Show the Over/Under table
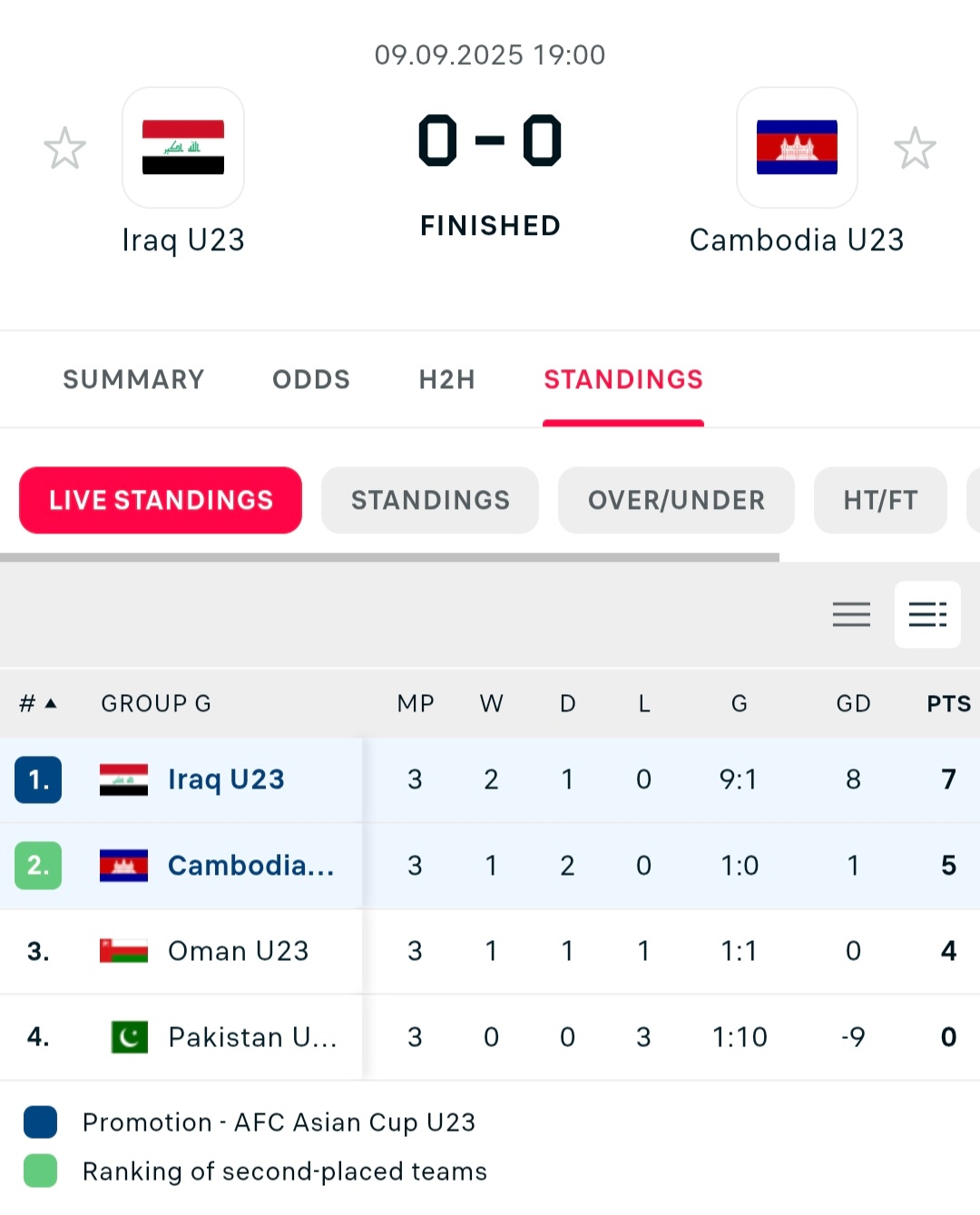Image resolution: width=980 pixels, height=1215 pixels. coord(676,500)
